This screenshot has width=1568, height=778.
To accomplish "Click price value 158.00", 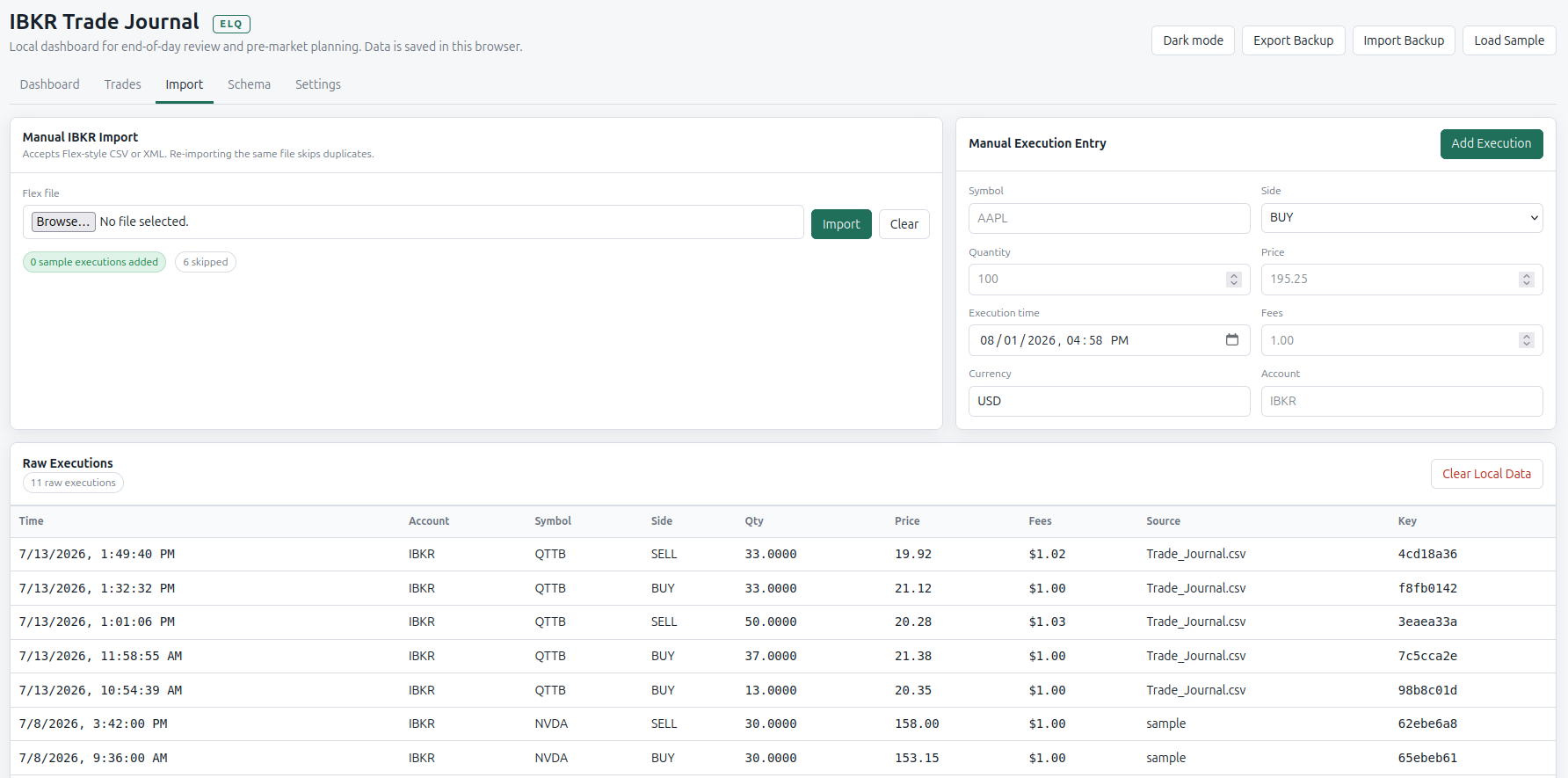I will (x=917, y=723).
